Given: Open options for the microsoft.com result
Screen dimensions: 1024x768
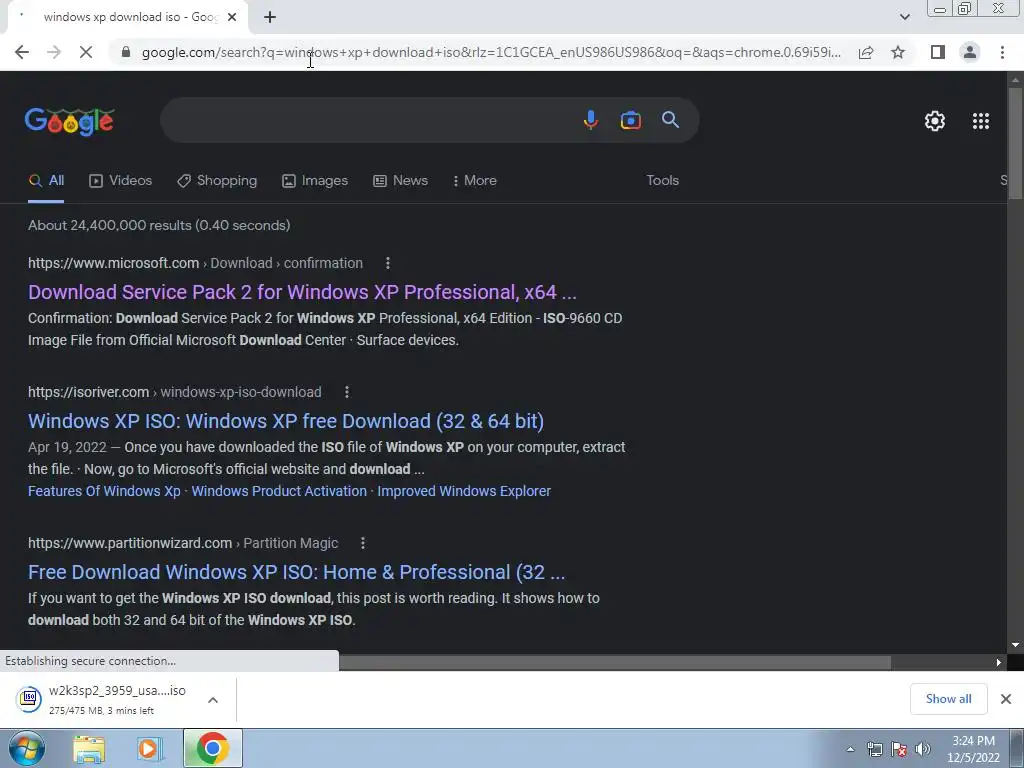Looking at the screenshot, I should pos(388,263).
